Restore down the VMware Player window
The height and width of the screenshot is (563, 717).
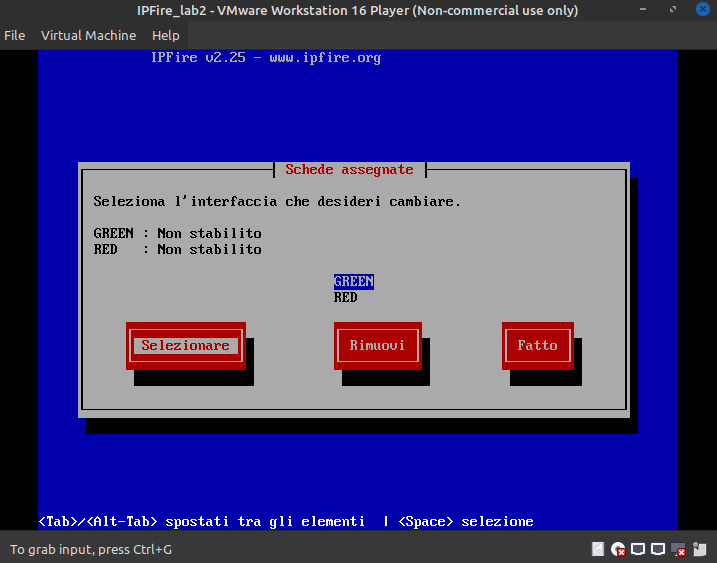(673, 9)
